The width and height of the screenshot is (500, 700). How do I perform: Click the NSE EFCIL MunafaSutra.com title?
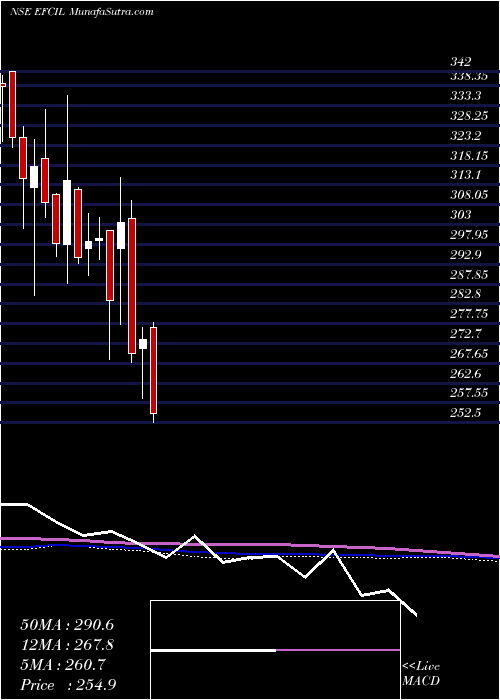tap(82, 12)
